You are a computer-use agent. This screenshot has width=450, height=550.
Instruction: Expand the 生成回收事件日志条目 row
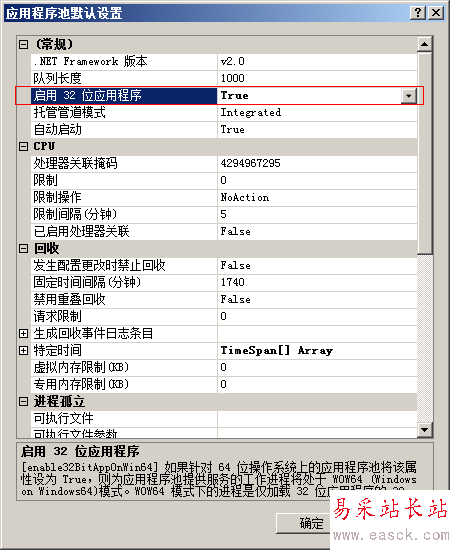23,334
